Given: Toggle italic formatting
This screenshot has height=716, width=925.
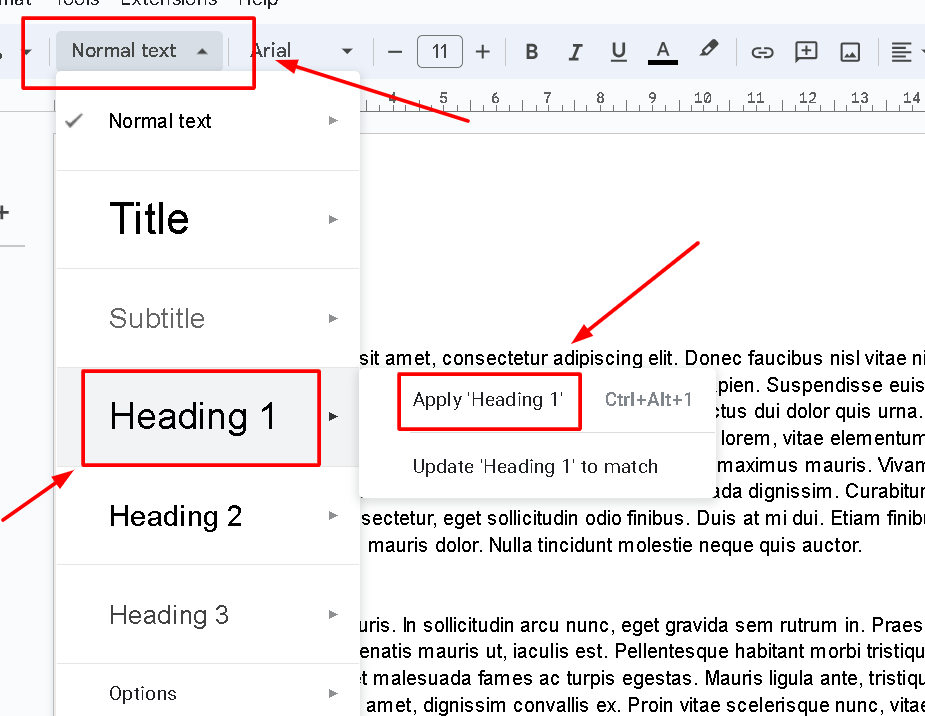Looking at the screenshot, I should pos(575,52).
